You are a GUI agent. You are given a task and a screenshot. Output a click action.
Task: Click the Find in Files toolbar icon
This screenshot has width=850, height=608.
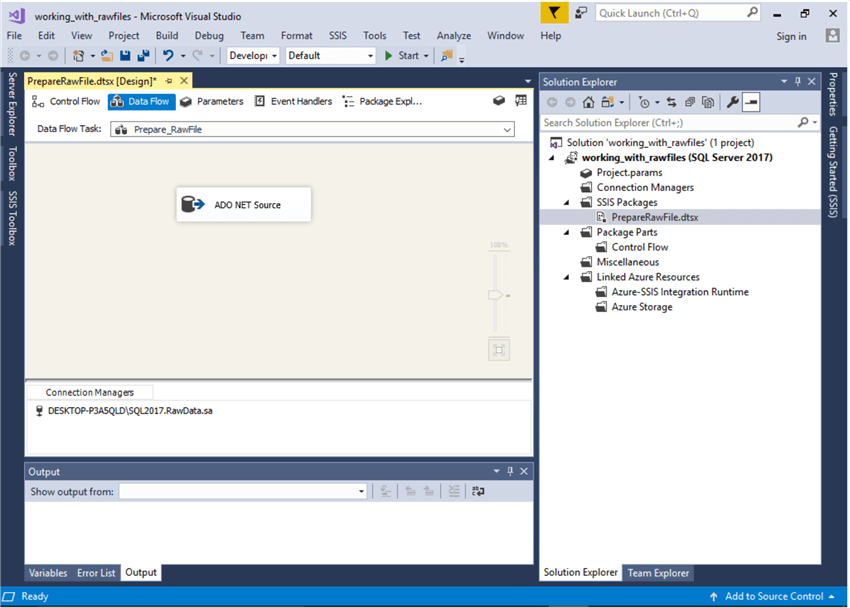pyautogui.click(x=447, y=55)
